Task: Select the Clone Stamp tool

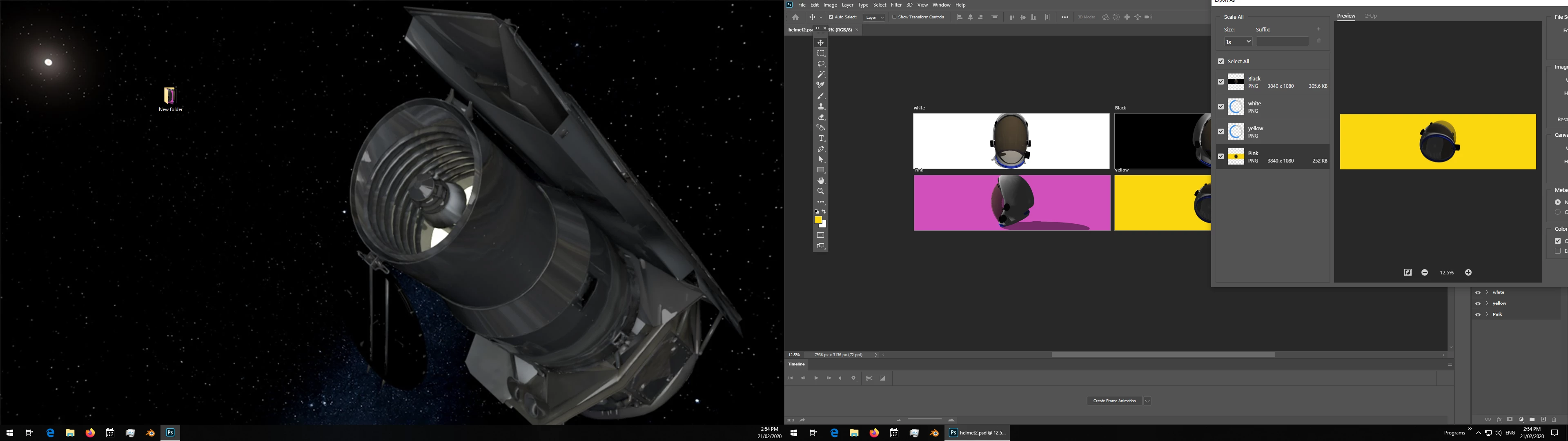Action: pos(820,107)
